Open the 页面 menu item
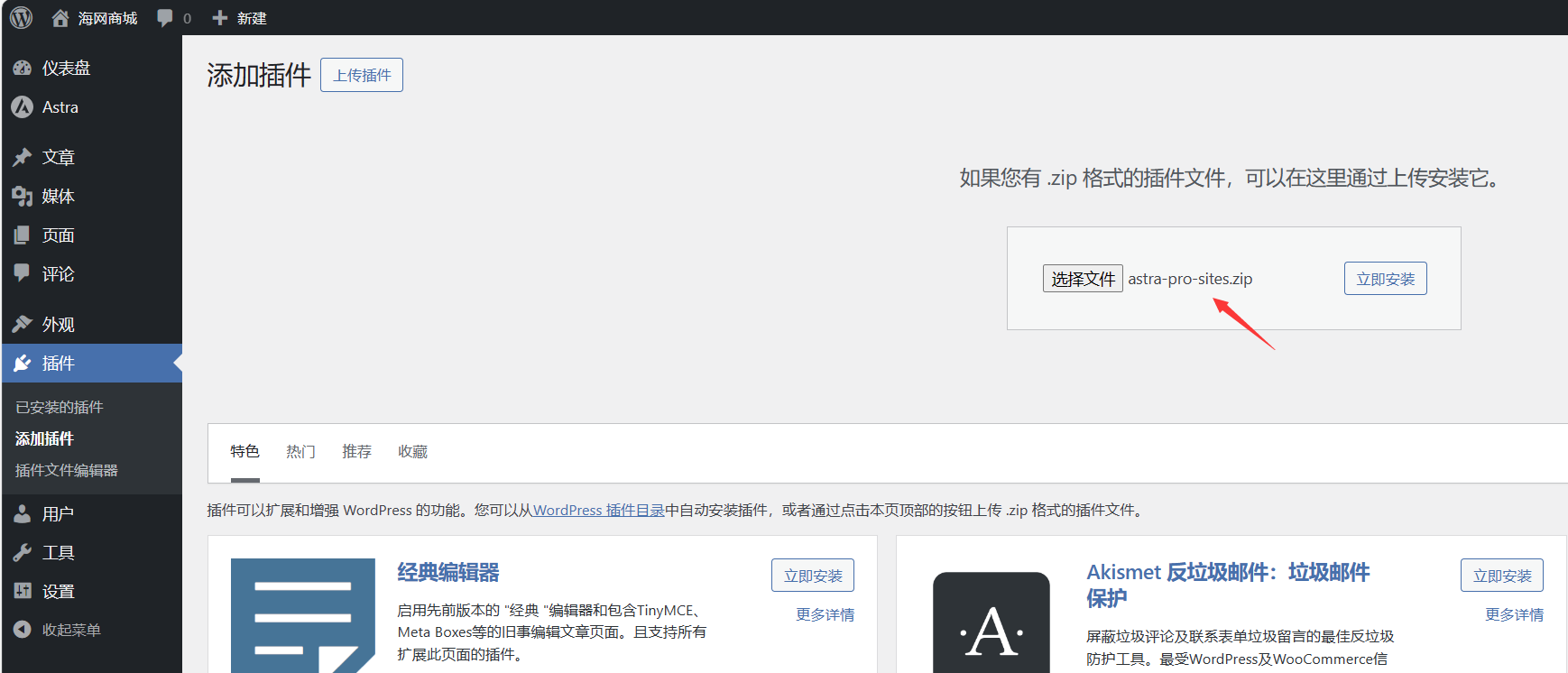Screen dimensions: 1568x673 92,235
